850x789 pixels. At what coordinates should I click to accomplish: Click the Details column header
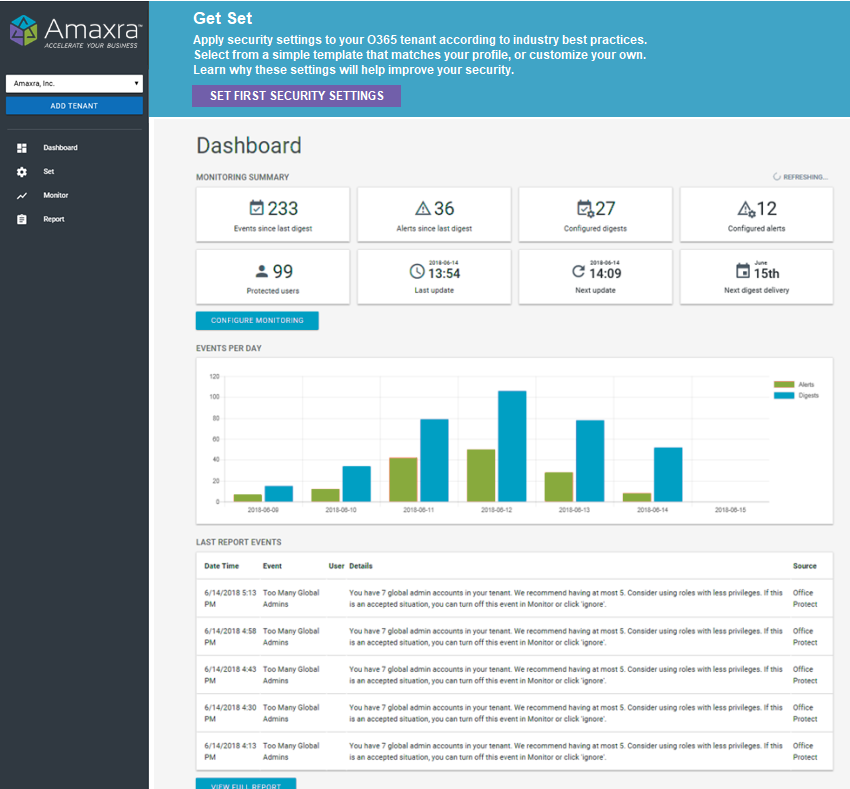(360, 566)
